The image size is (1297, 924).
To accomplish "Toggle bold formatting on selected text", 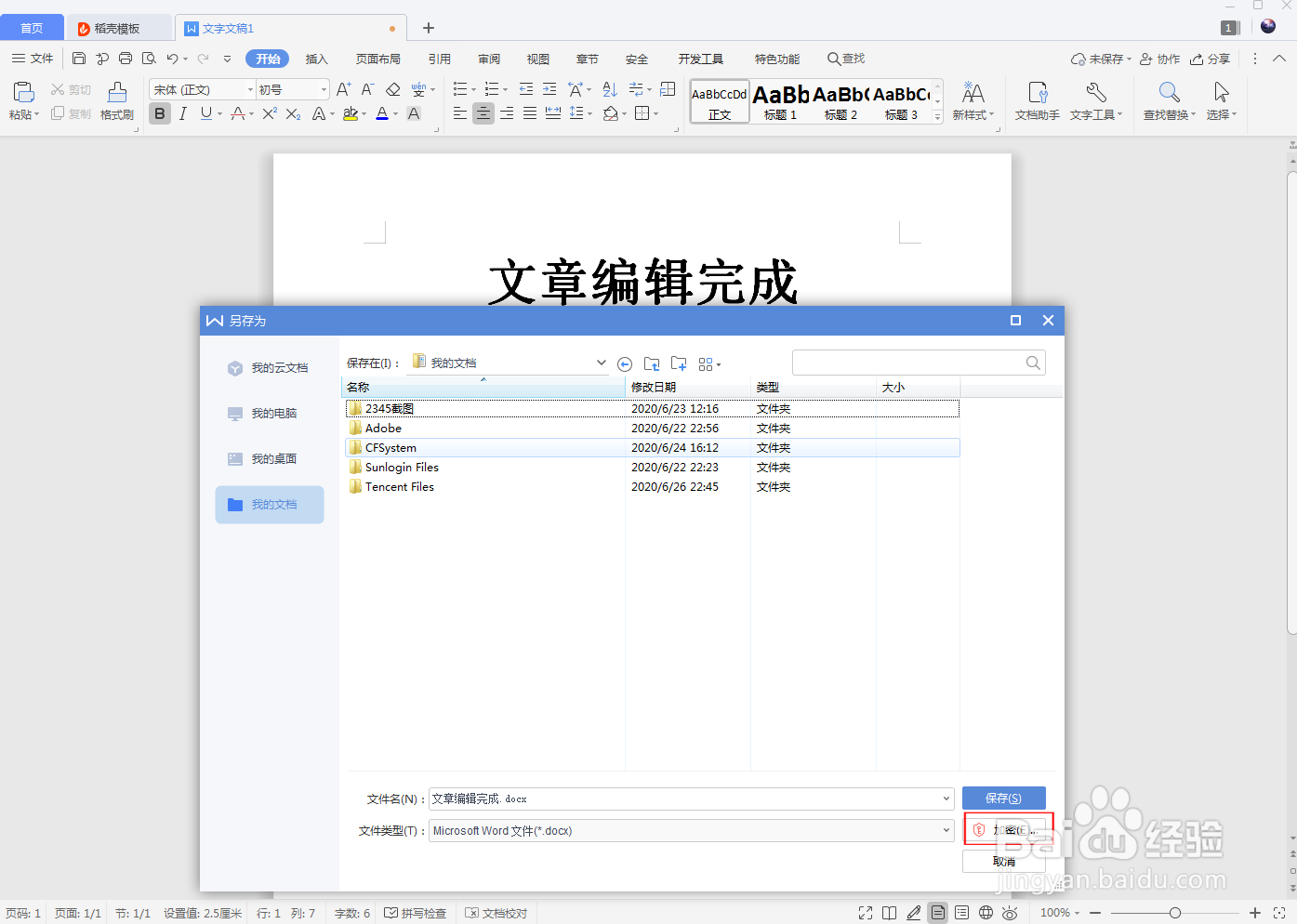I will click(x=159, y=113).
